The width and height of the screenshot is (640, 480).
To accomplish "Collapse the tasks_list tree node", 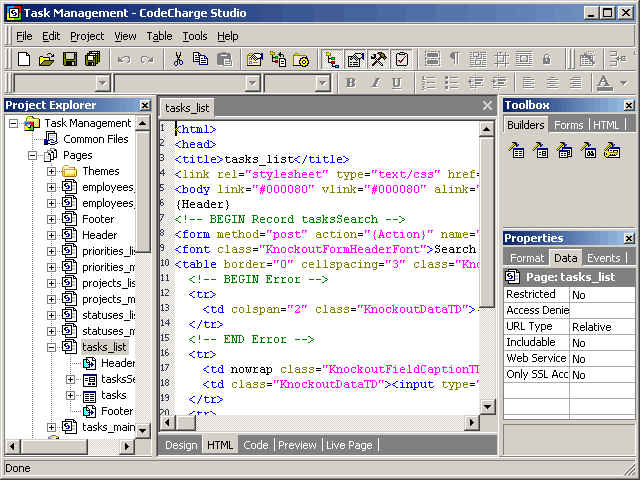I will pyautogui.click(x=52, y=347).
